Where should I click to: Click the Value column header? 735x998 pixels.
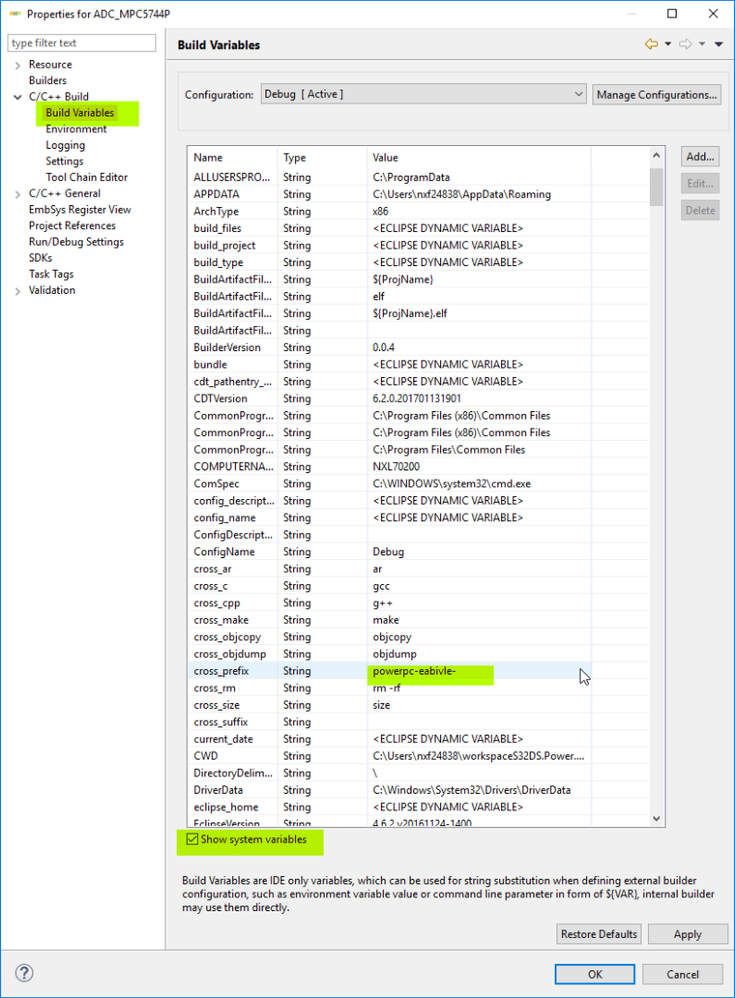click(479, 157)
